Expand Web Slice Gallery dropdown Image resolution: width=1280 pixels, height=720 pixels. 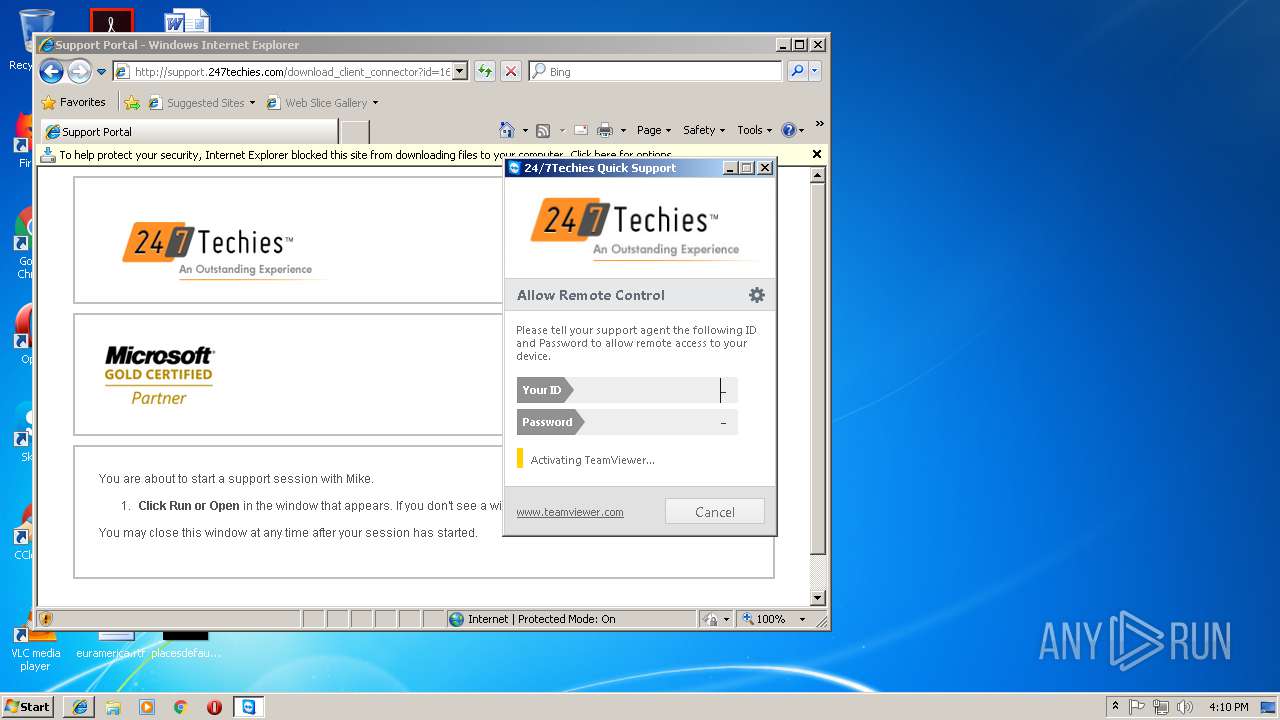tap(375, 102)
